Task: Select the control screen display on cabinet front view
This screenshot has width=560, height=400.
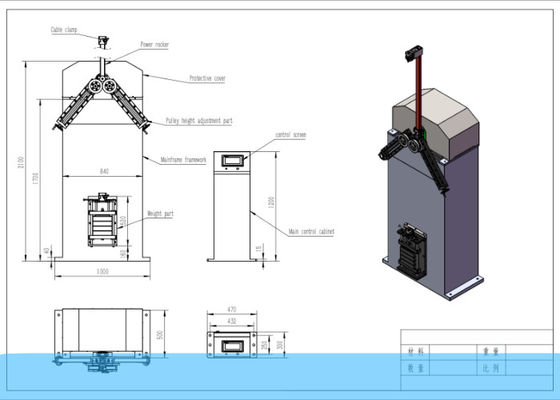Action: pos(232,160)
